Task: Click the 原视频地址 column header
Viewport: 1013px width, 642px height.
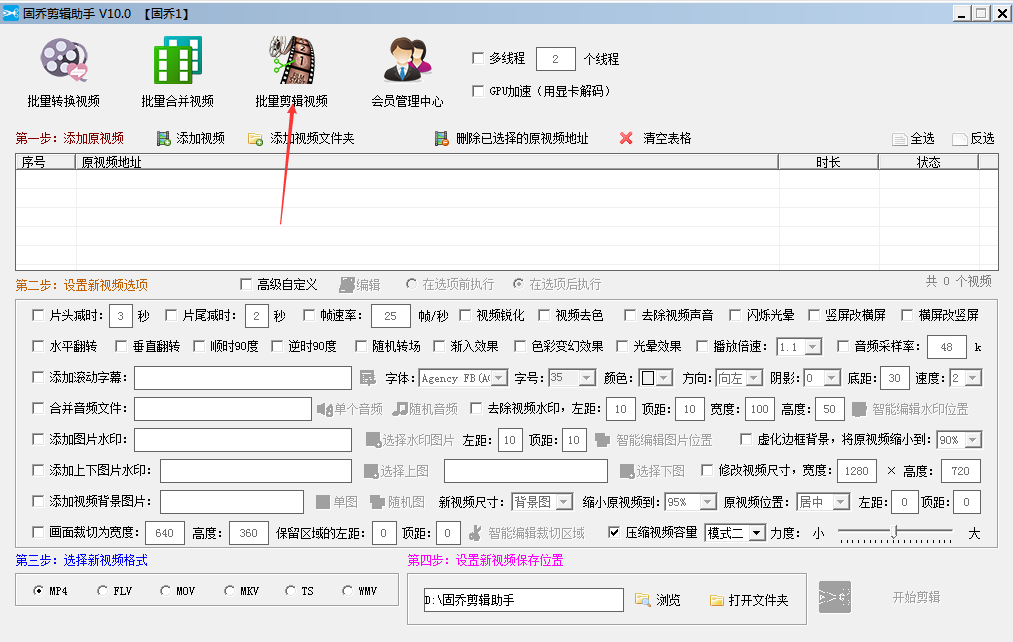Action: (426, 161)
